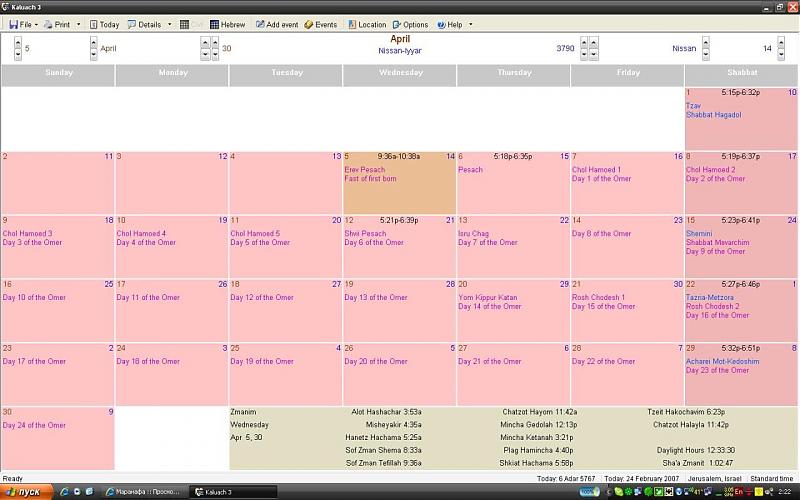Click the calendar grid view icon

coord(185,24)
